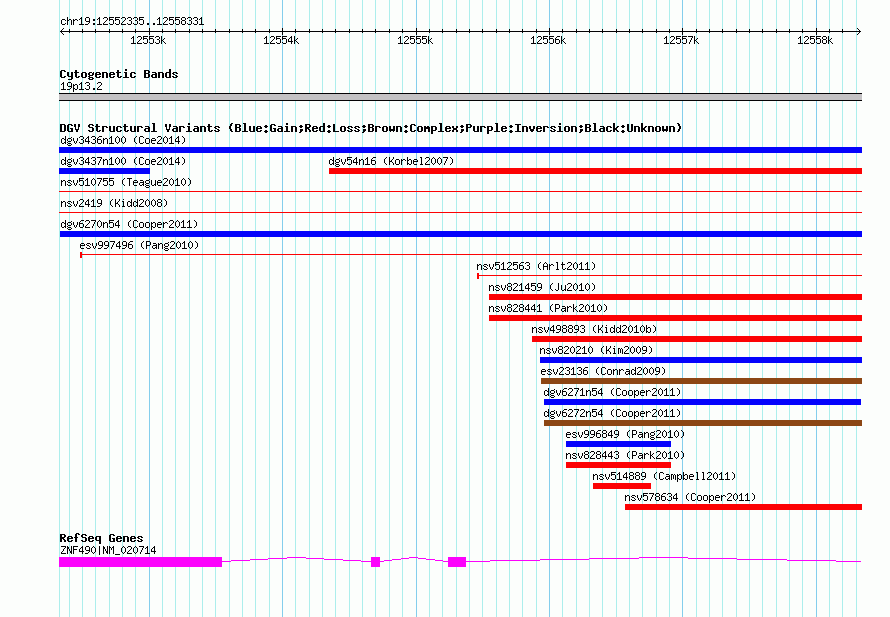Open the nsv2419 (Kidd2008) variant label
Screen dimensions: 890x617
point(114,203)
